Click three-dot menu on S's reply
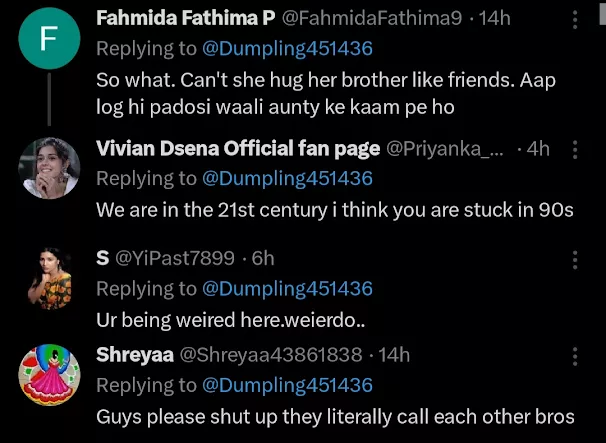 (x=574, y=258)
